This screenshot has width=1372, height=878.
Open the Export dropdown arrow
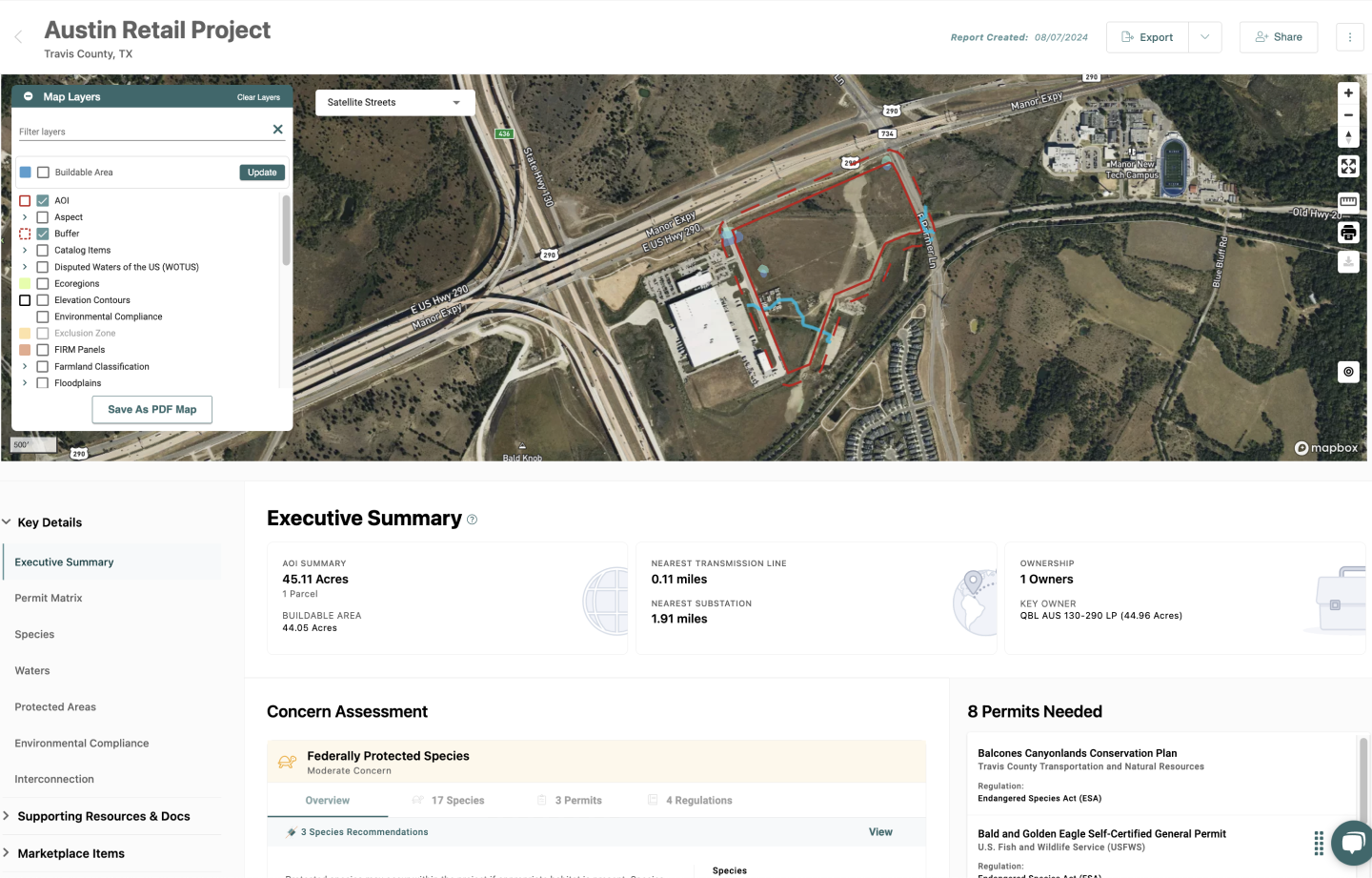(1204, 37)
